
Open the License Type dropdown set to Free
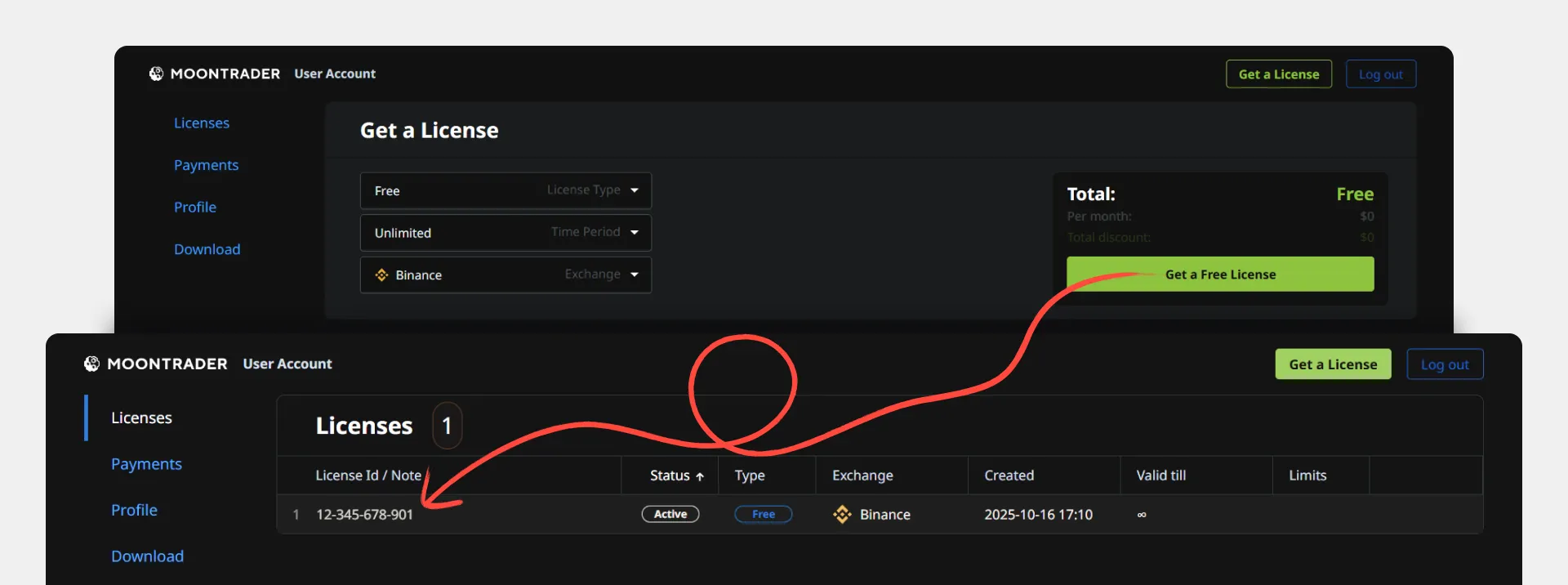(x=506, y=190)
